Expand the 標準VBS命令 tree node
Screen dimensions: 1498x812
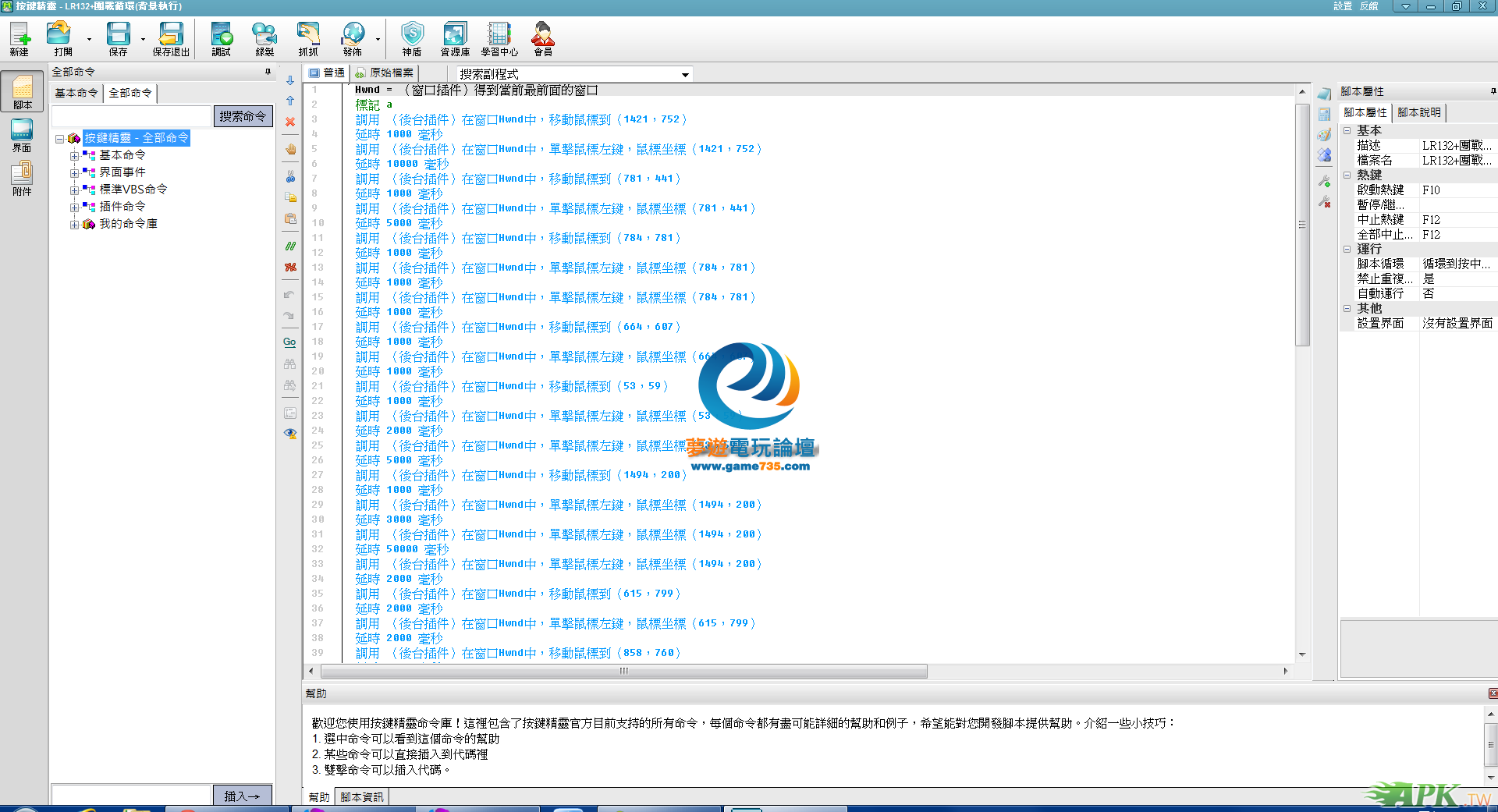[74, 190]
